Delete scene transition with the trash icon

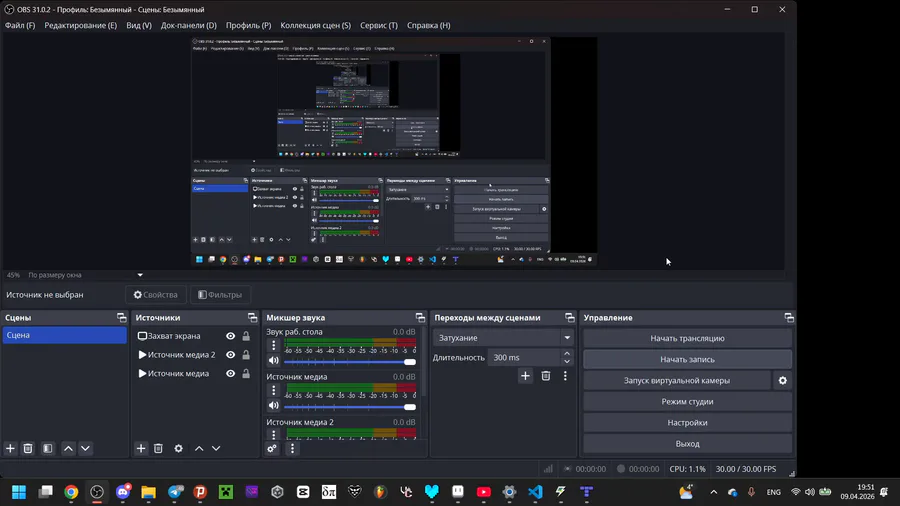[546, 376]
